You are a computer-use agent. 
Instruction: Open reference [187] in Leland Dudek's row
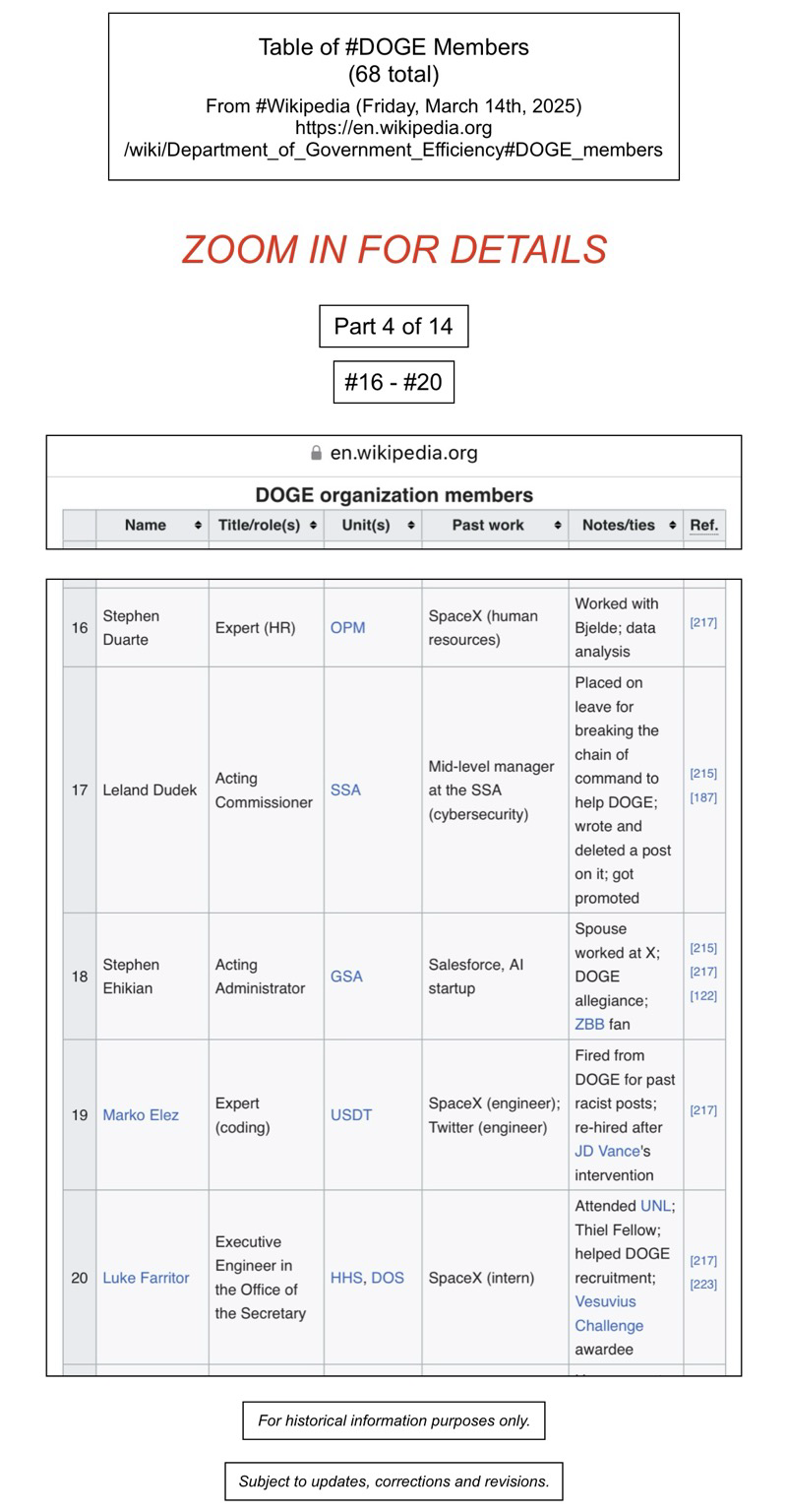[x=703, y=797]
